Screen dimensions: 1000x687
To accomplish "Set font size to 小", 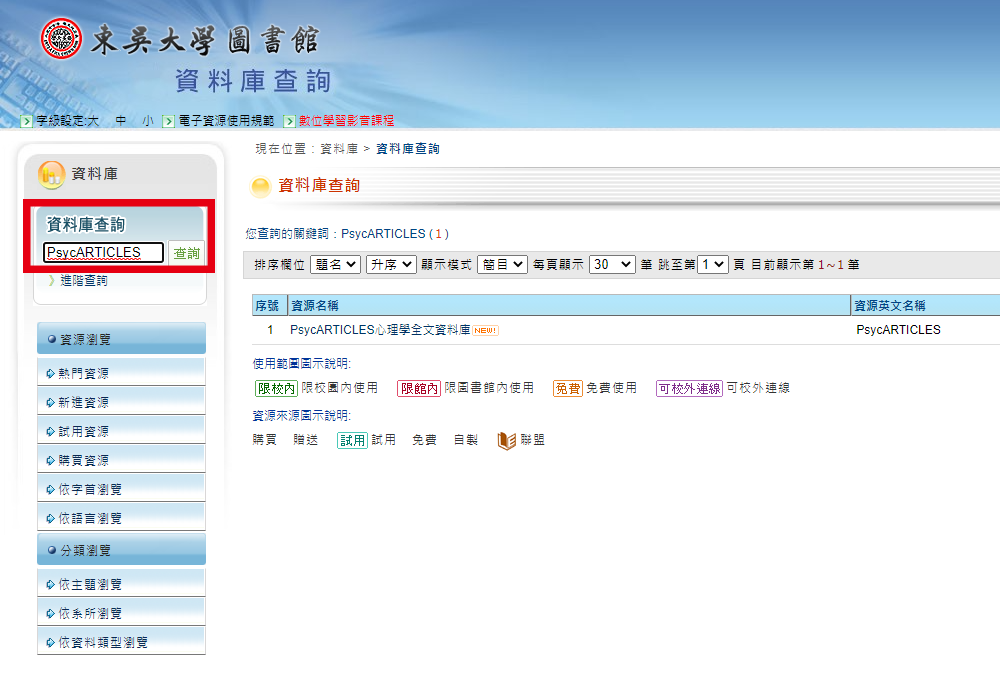I will click(148, 121).
